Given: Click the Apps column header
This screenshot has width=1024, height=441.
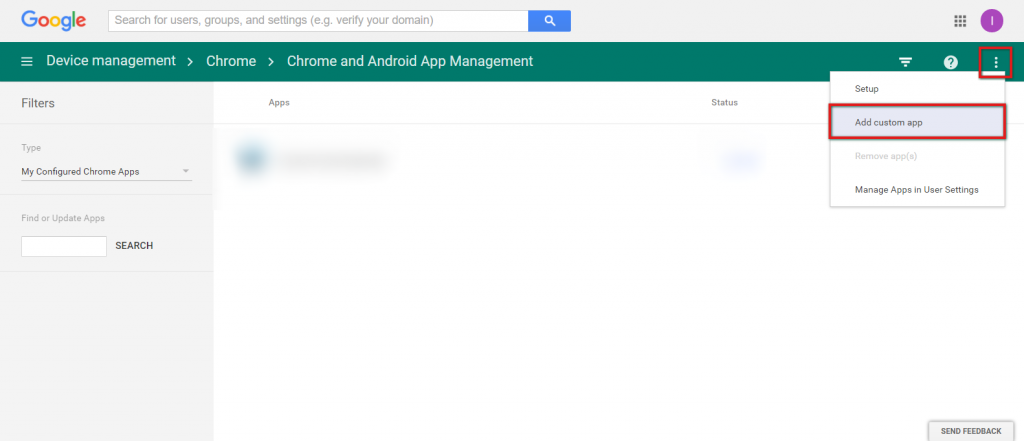Looking at the screenshot, I should 279,103.
